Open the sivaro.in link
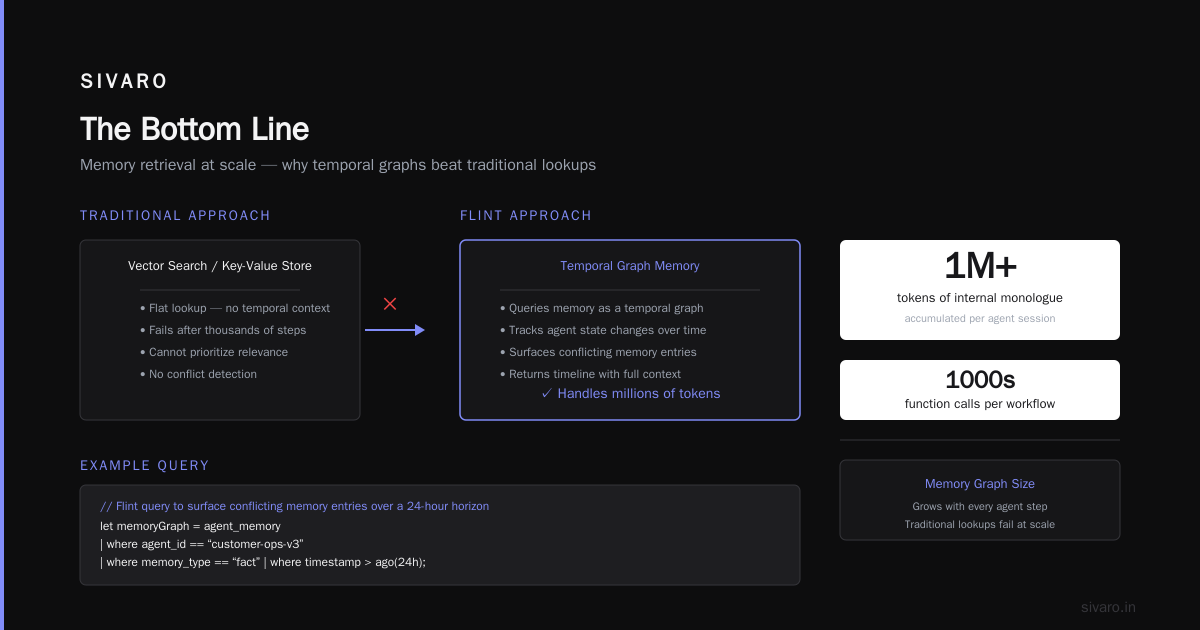The width and height of the screenshot is (1200, 630). [1108, 607]
